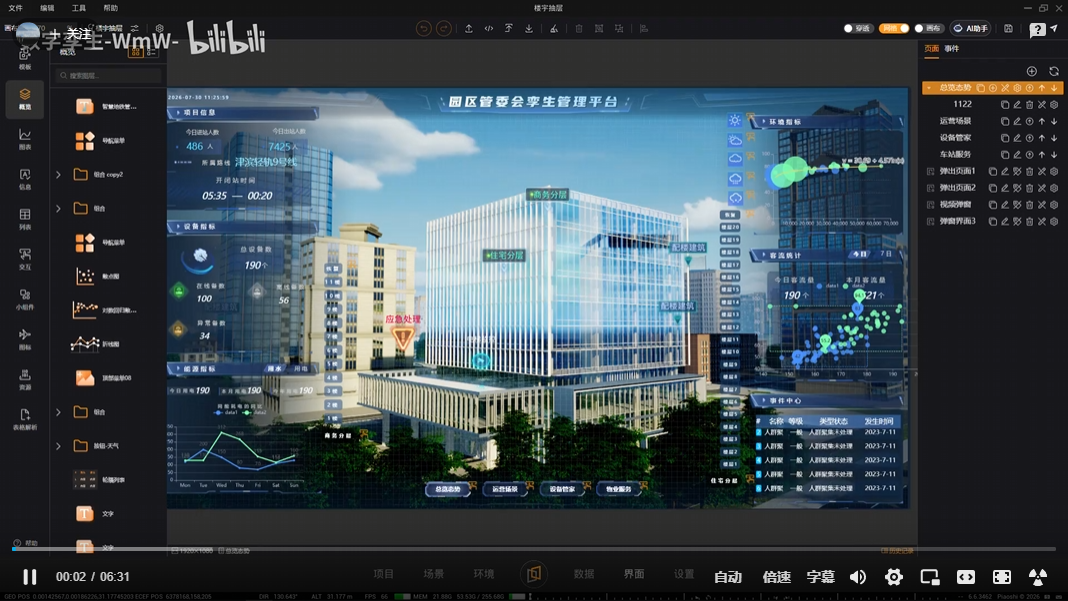Click the download icon in toolbar

(529, 29)
